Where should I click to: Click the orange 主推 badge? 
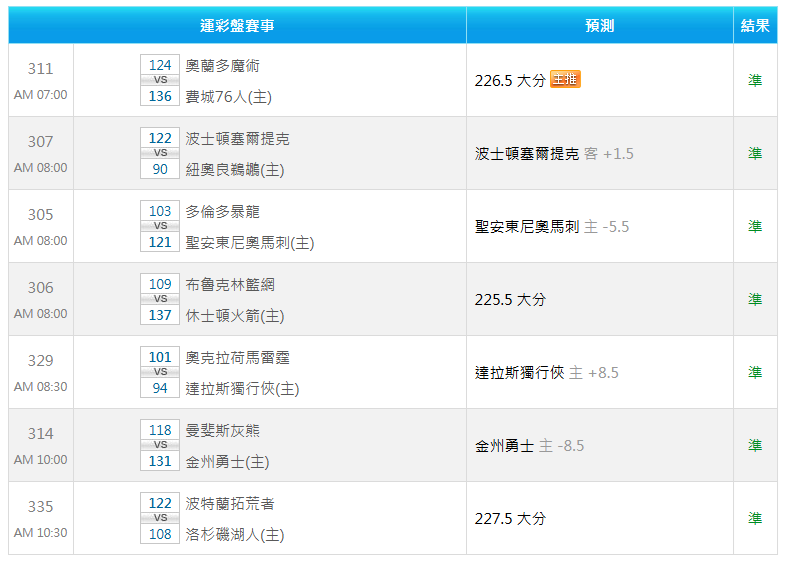(565, 80)
